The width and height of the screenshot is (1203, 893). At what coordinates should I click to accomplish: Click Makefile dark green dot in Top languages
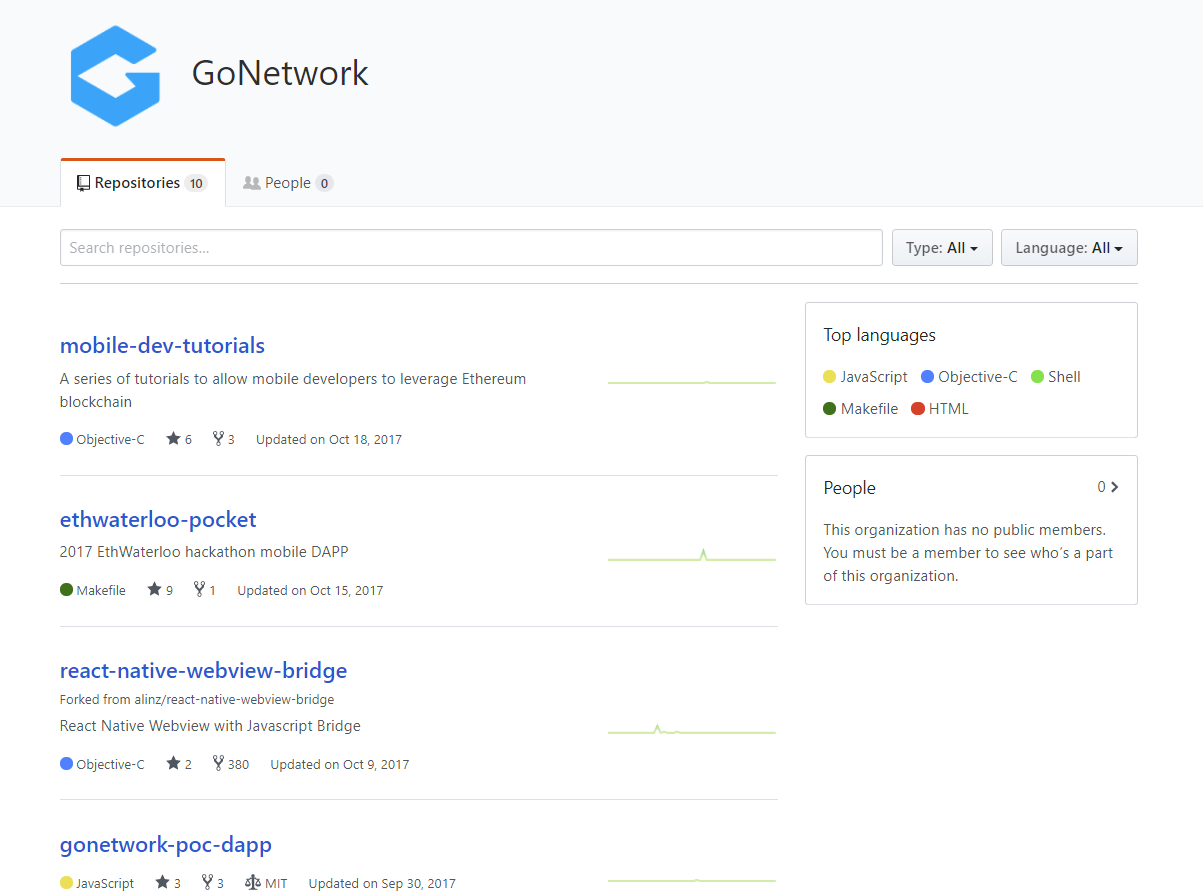click(829, 409)
